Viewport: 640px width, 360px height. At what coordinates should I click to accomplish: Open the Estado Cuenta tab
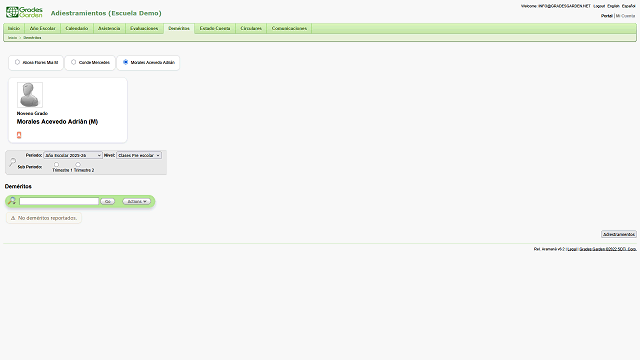pyautogui.click(x=215, y=29)
